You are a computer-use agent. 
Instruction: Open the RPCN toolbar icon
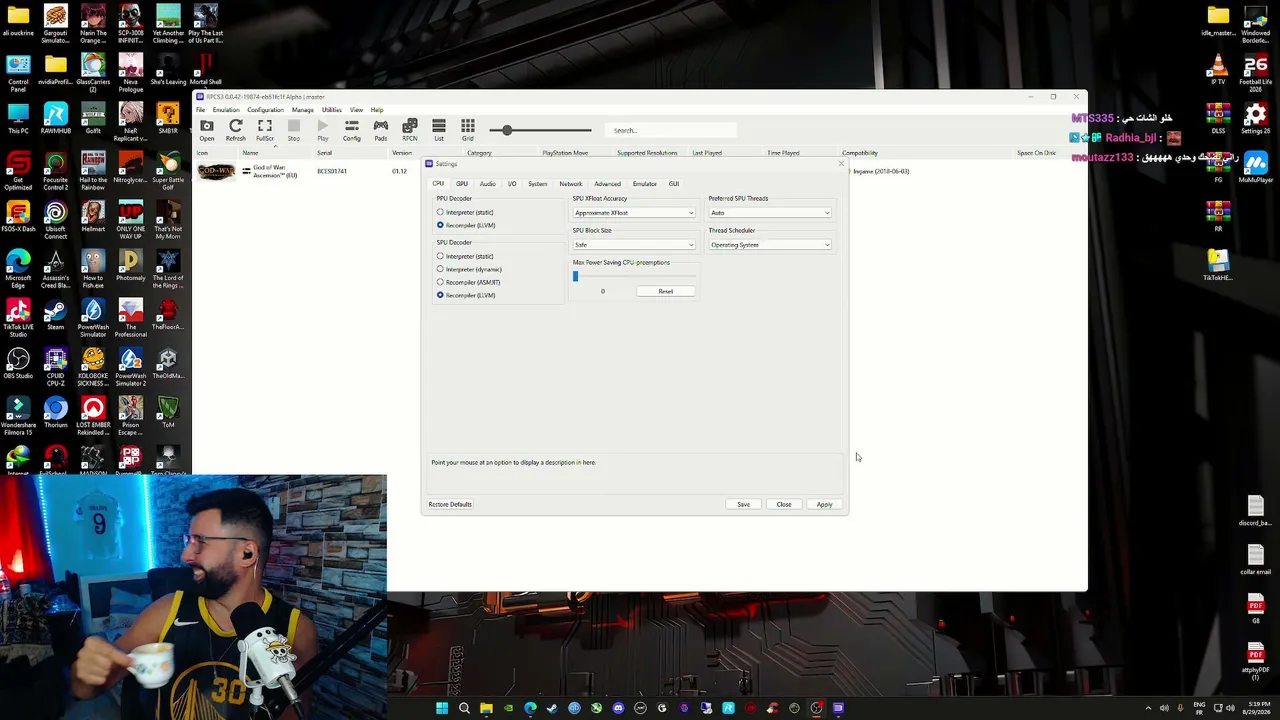[410, 130]
